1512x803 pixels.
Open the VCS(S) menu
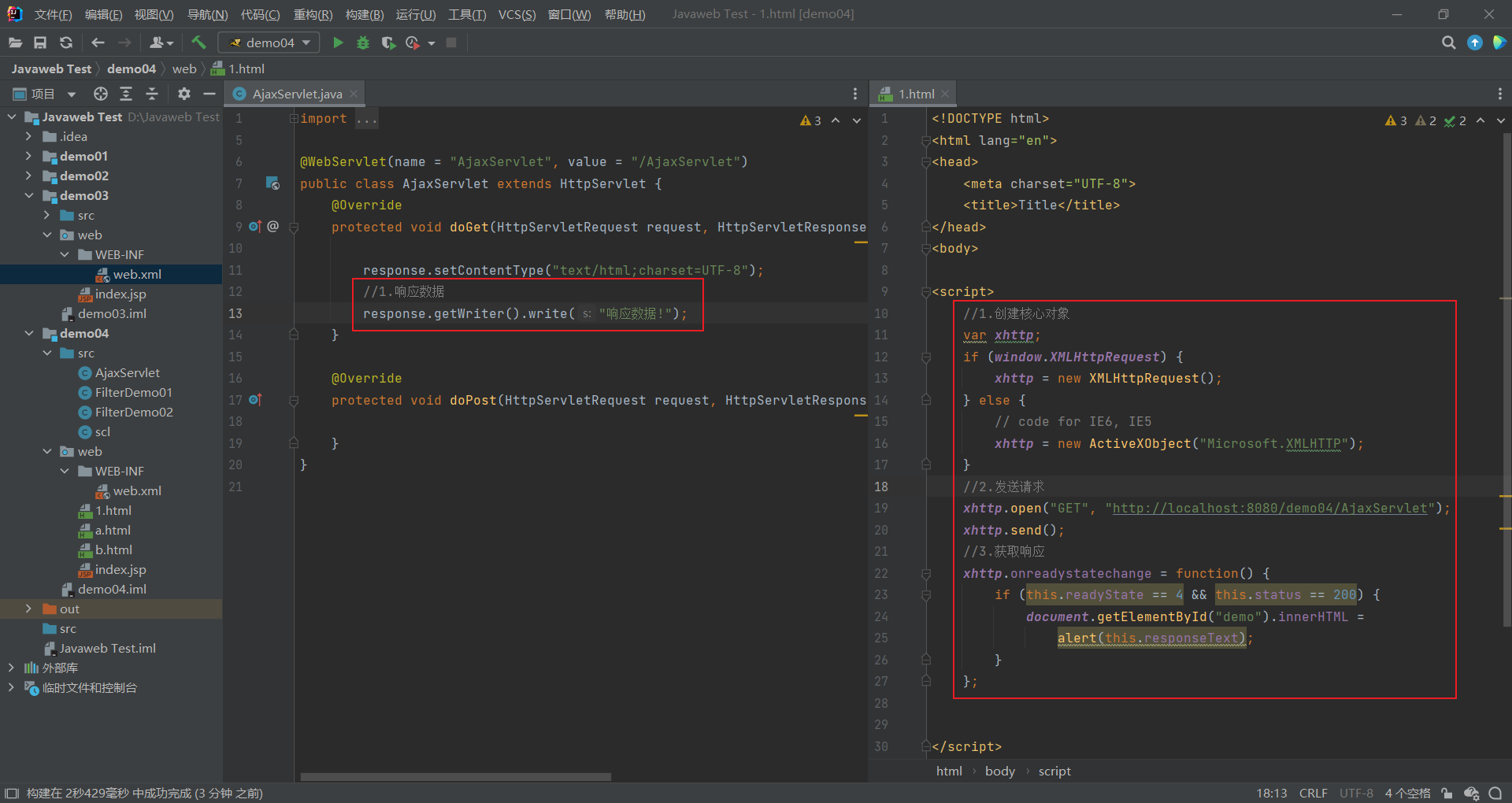(x=517, y=14)
